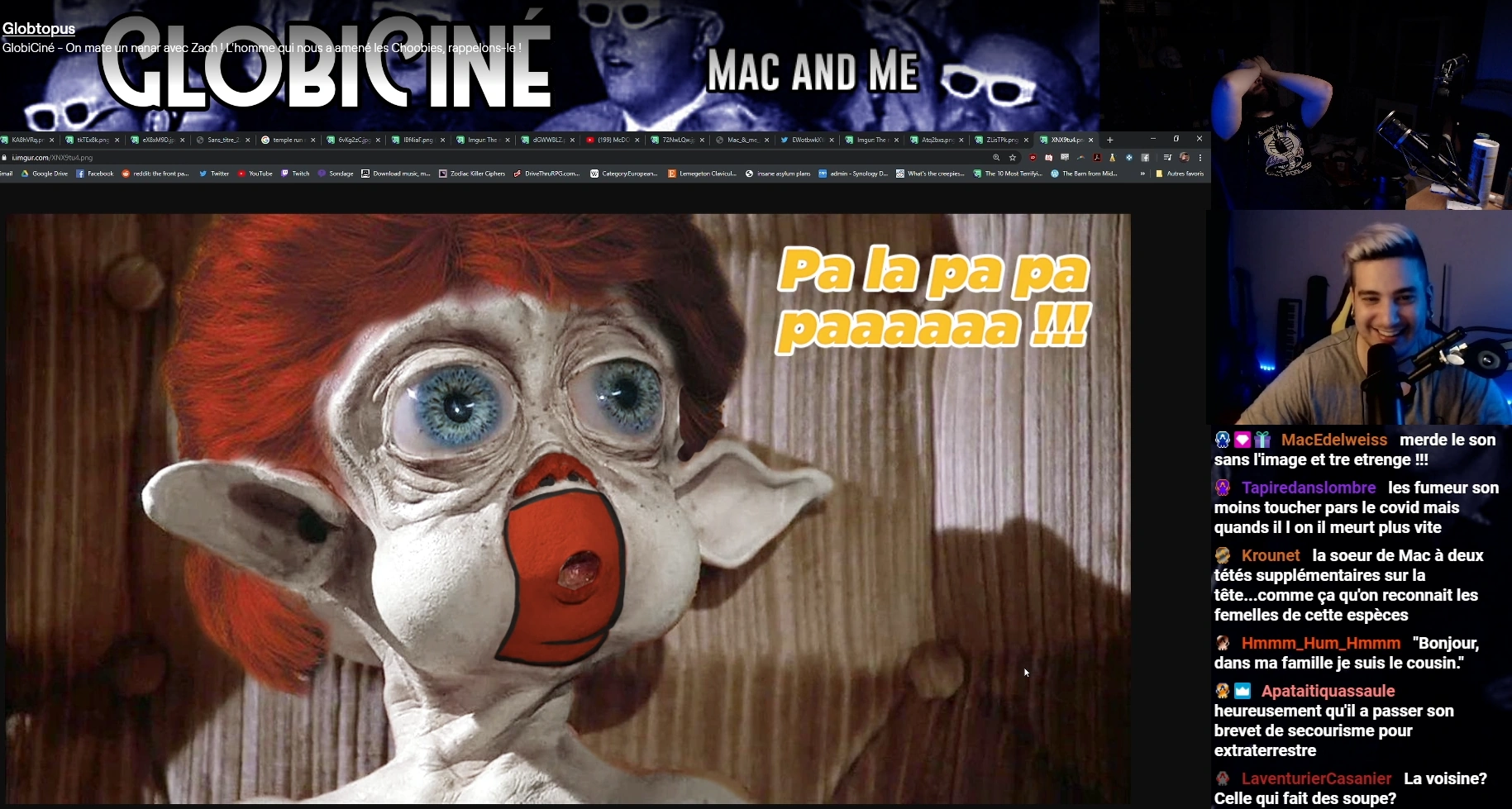Open the browser profile avatar
1512x809 pixels.
[x=1184, y=157]
